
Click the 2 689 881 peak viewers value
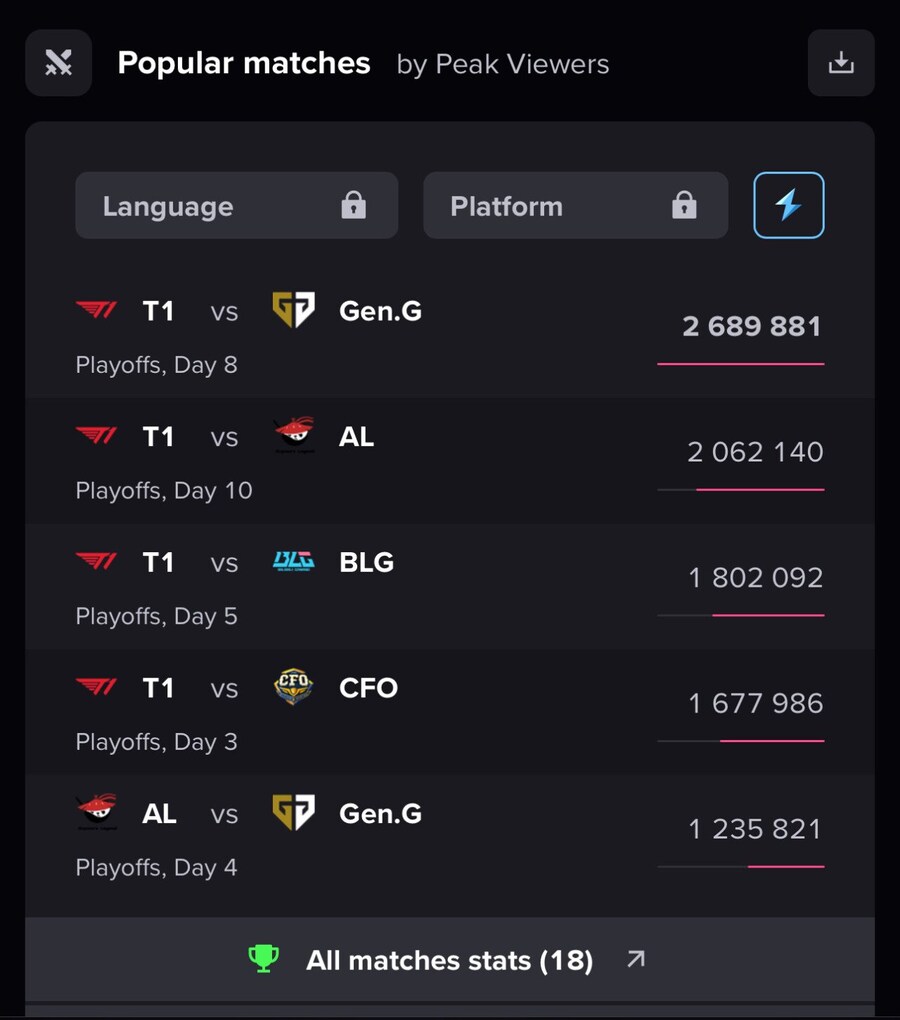tap(752, 326)
